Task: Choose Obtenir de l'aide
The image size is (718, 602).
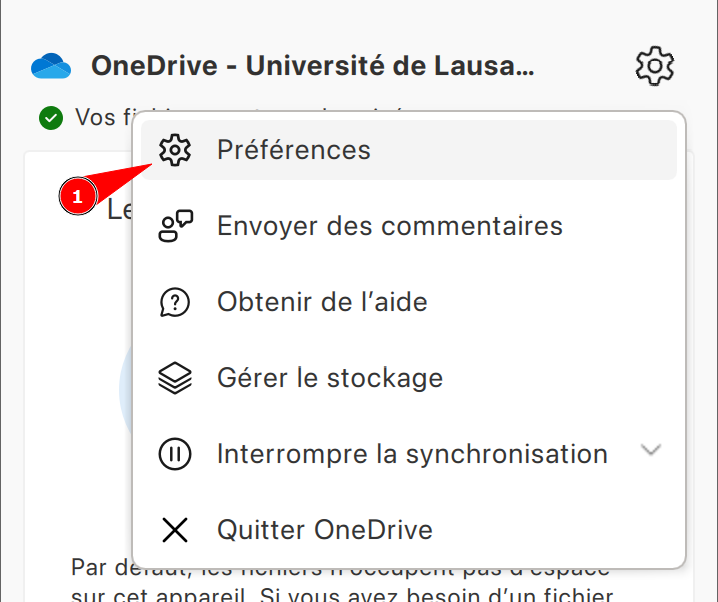Action: pyautogui.click(x=322, y=302)
